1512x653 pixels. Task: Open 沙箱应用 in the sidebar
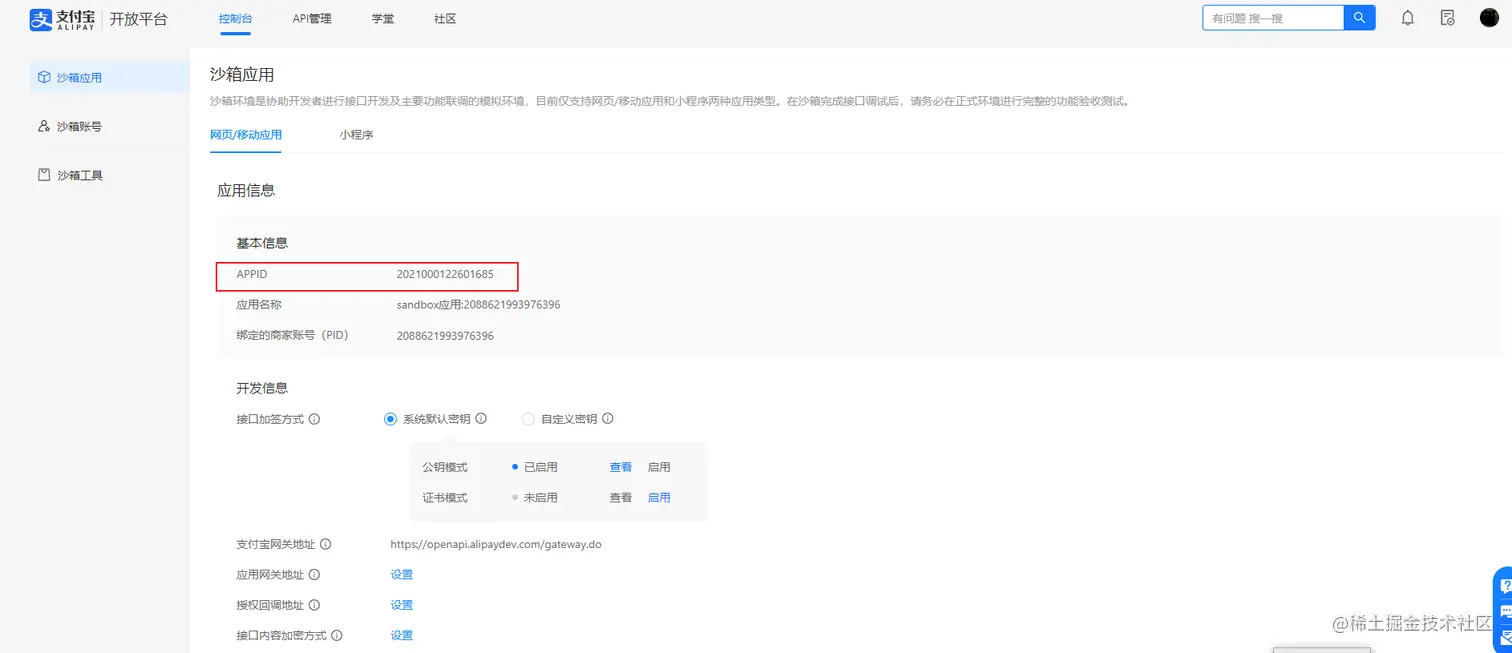pyautogui.click(x=110, y=77)
